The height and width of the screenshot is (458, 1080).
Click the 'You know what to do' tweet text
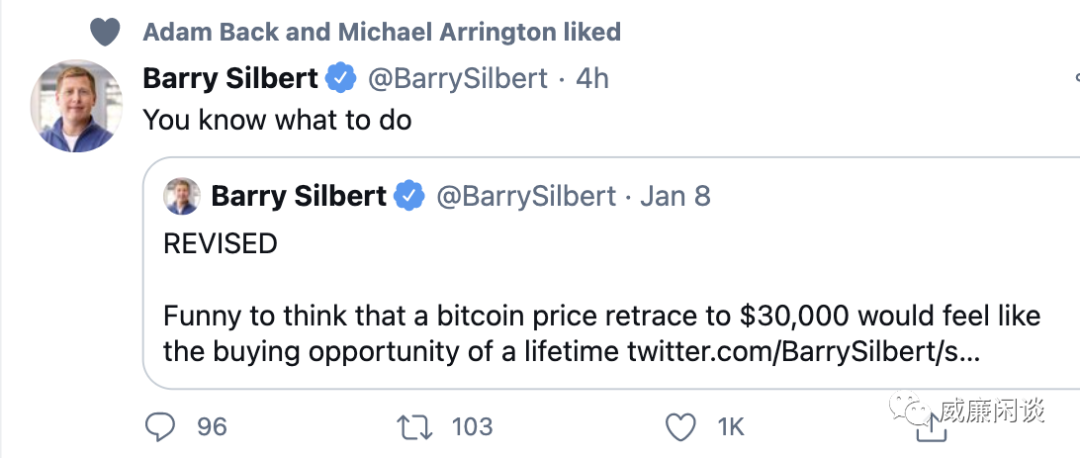[277, 121]
